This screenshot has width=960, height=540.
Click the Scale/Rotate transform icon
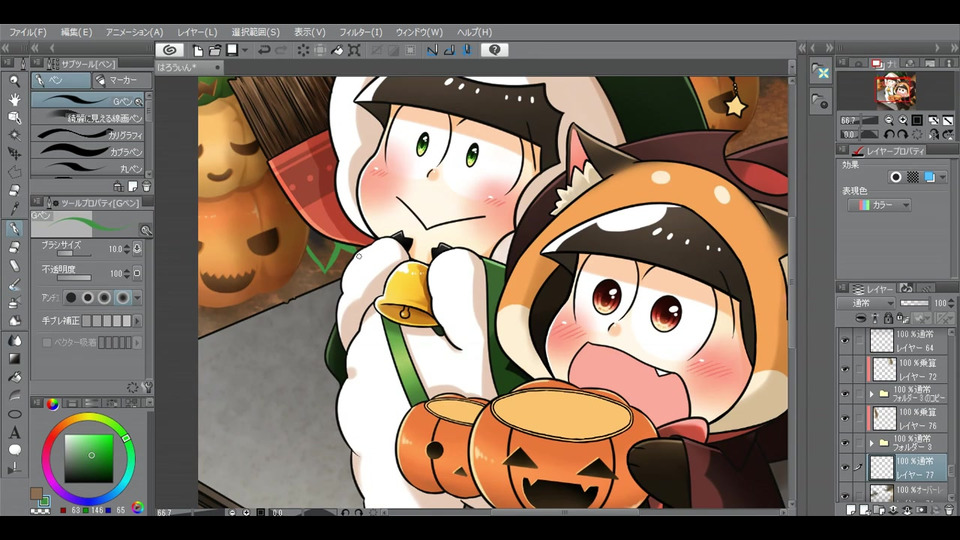(x=354, y=50)
